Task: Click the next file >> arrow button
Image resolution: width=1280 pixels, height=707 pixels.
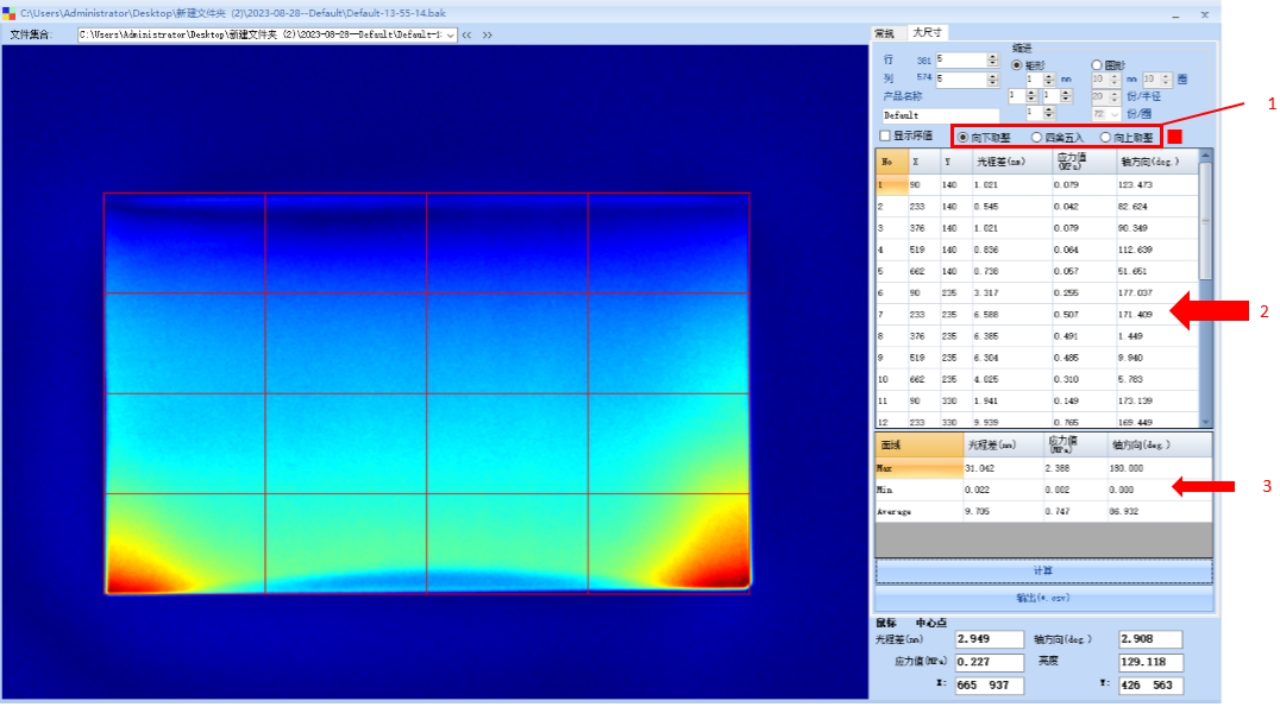Action: coord(487,35)
